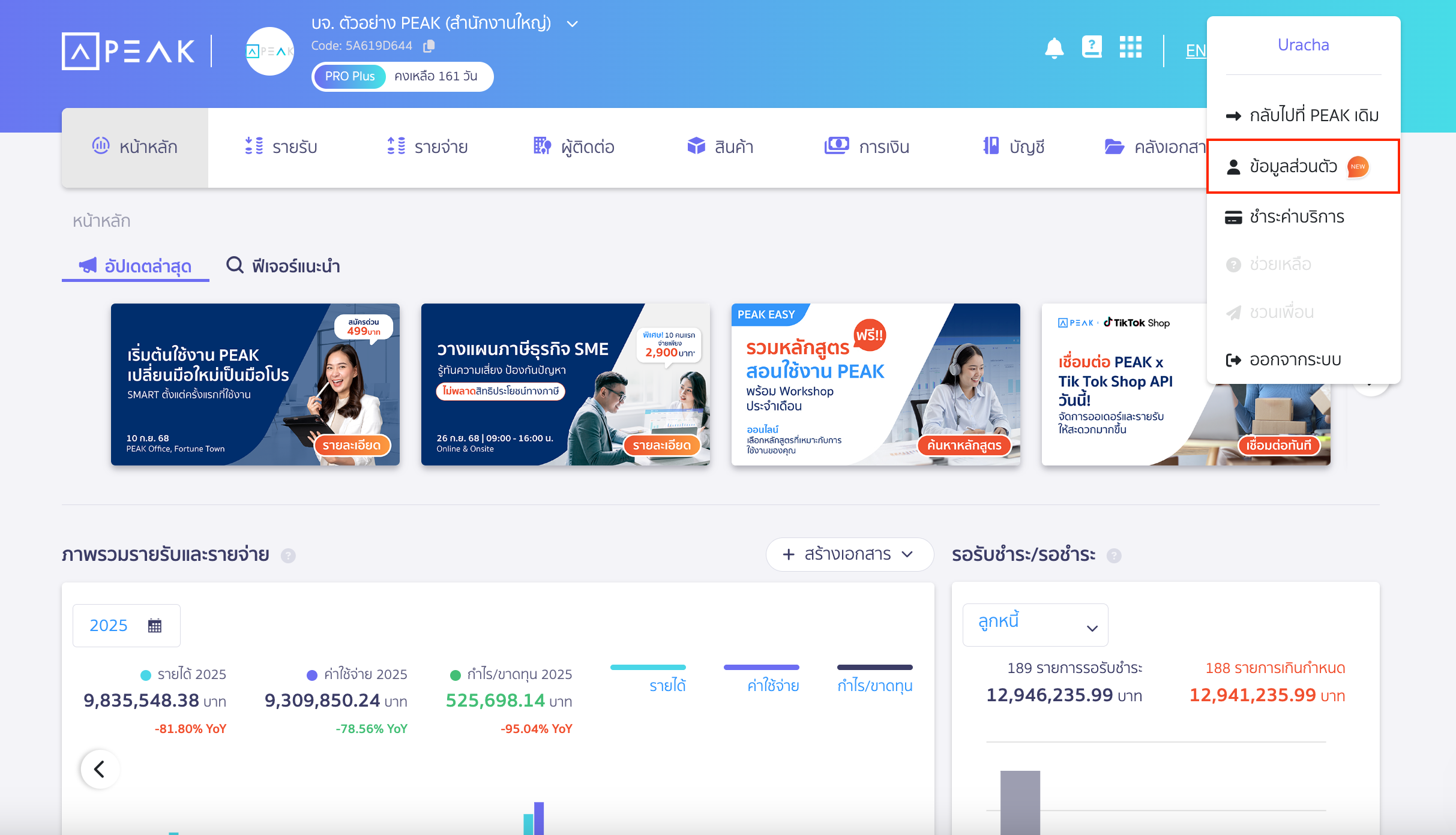Click the megaphone icon on อัปเดตล่าสุด

point(88,265)
